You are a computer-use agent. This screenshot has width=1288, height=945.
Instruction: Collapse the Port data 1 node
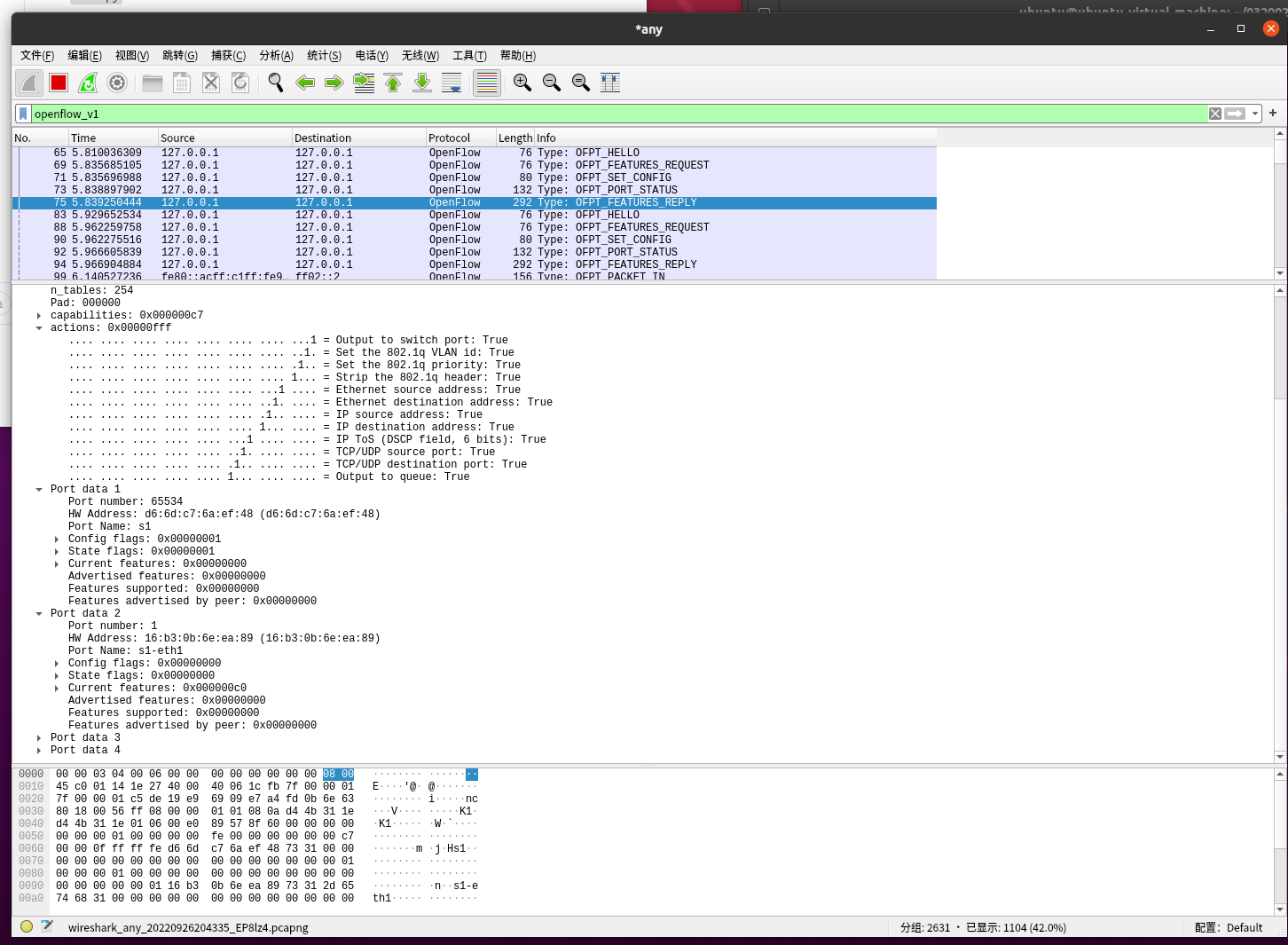click(39, 489)
